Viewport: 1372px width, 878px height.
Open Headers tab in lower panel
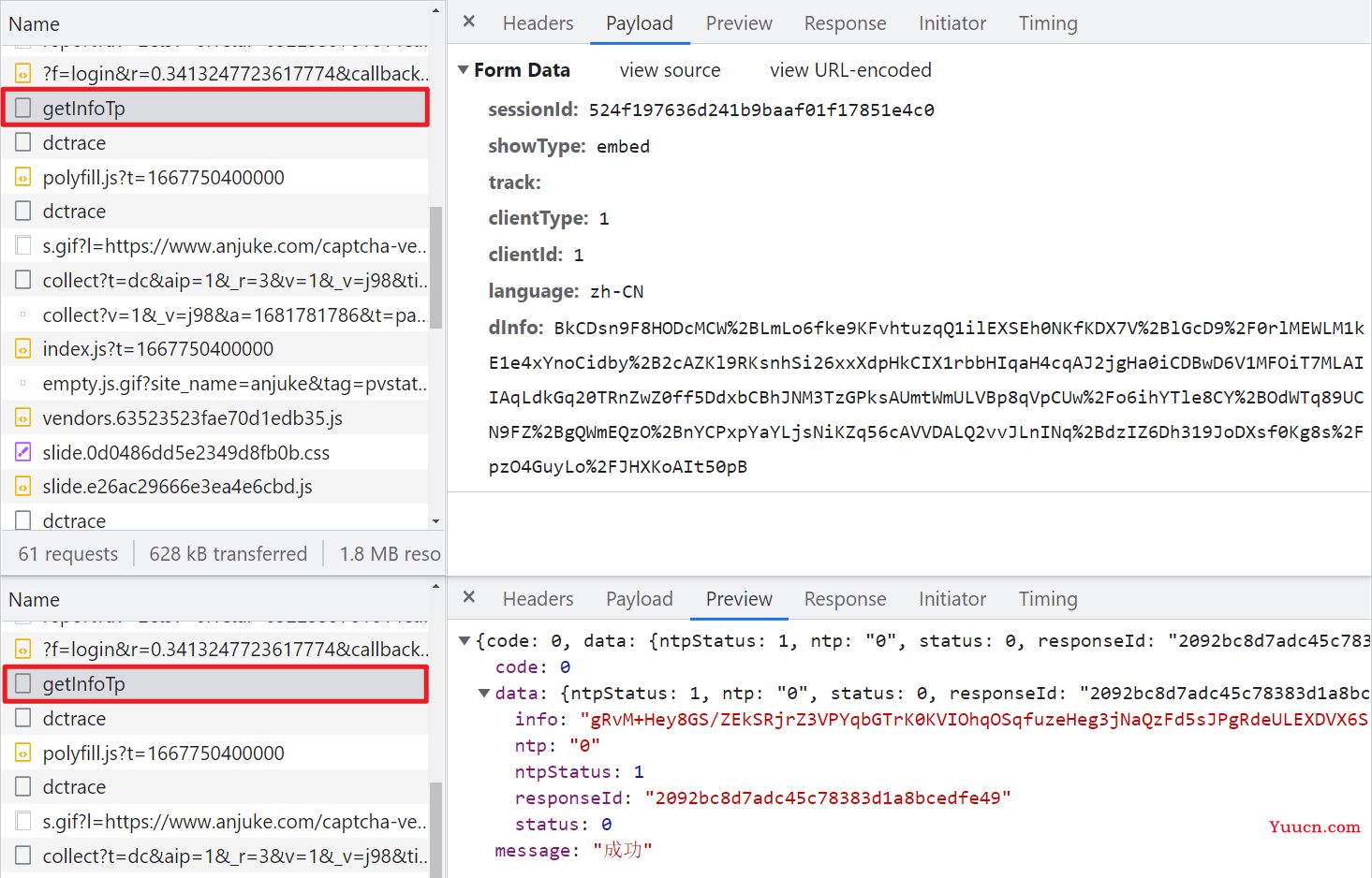[x=538, y=599]
